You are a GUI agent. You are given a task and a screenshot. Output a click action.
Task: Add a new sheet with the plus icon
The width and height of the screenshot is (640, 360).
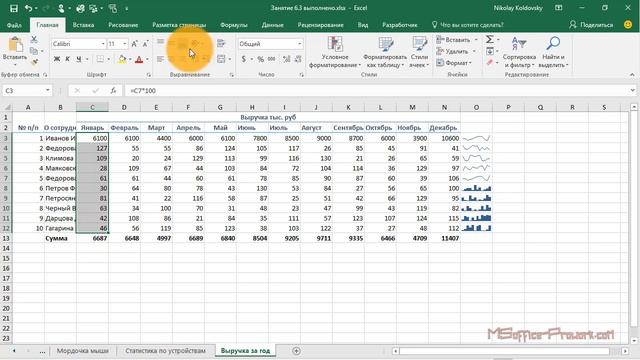pyautogui.click(x=296, y=351)
